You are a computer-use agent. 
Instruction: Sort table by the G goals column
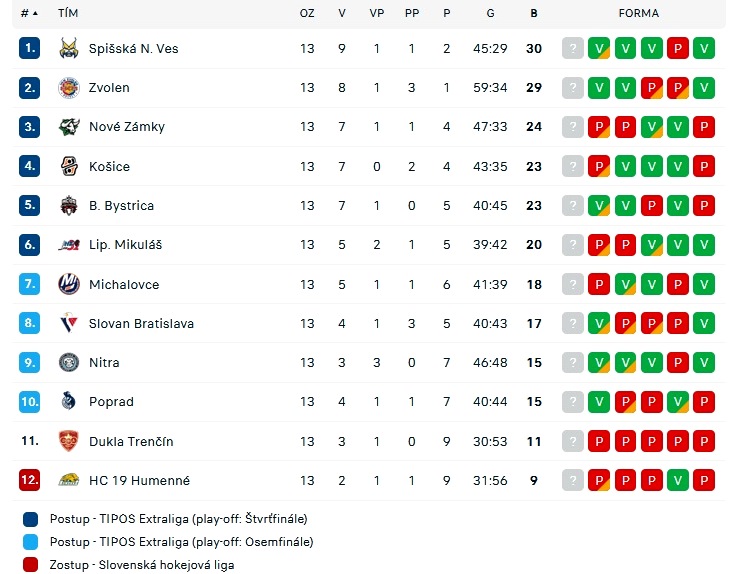point(490,13)
